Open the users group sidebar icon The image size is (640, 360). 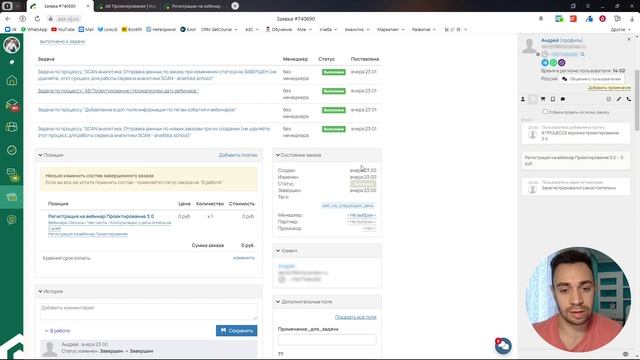tap(11, 127)
